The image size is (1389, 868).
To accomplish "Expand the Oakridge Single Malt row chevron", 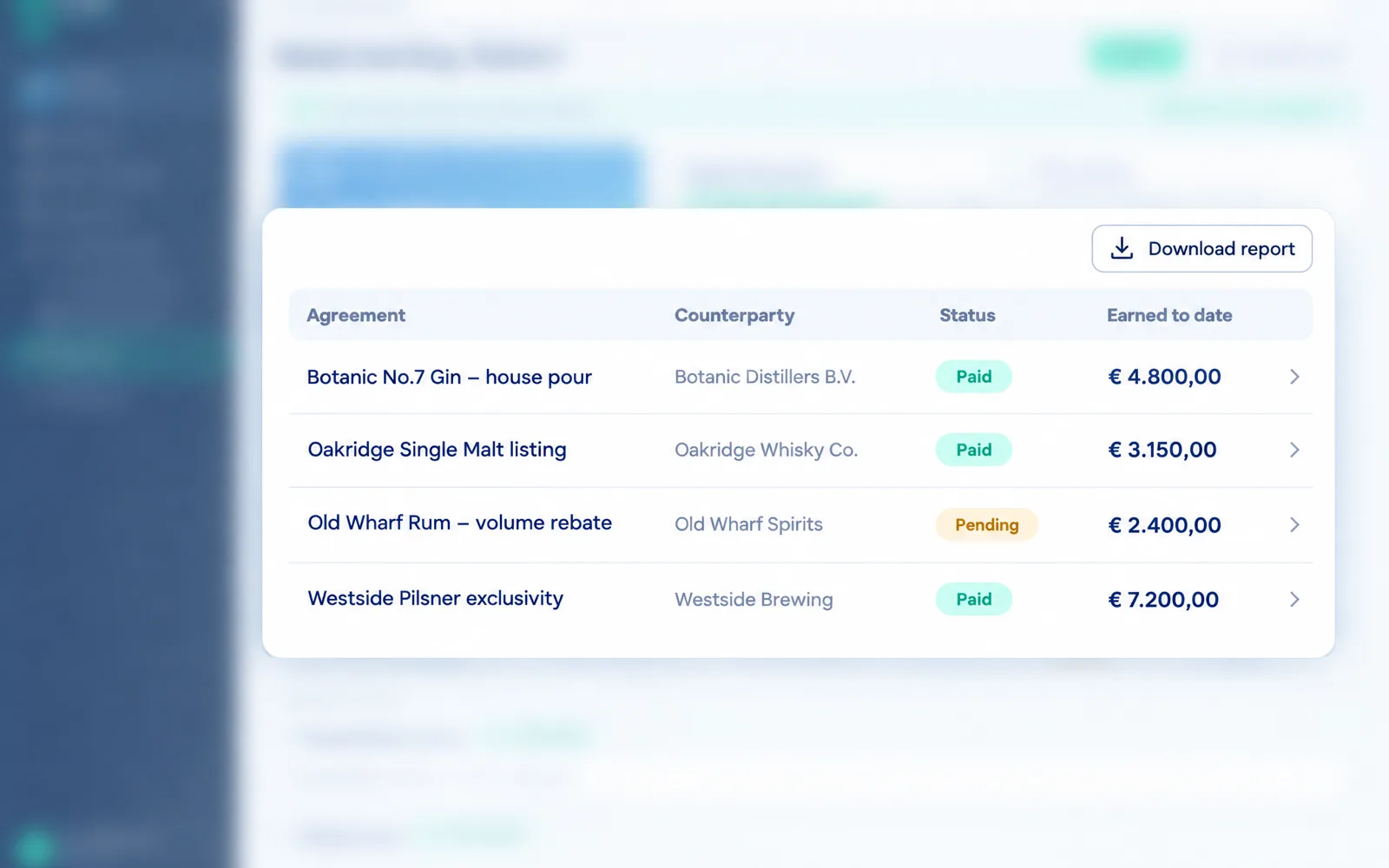I will coord(1294,450).
